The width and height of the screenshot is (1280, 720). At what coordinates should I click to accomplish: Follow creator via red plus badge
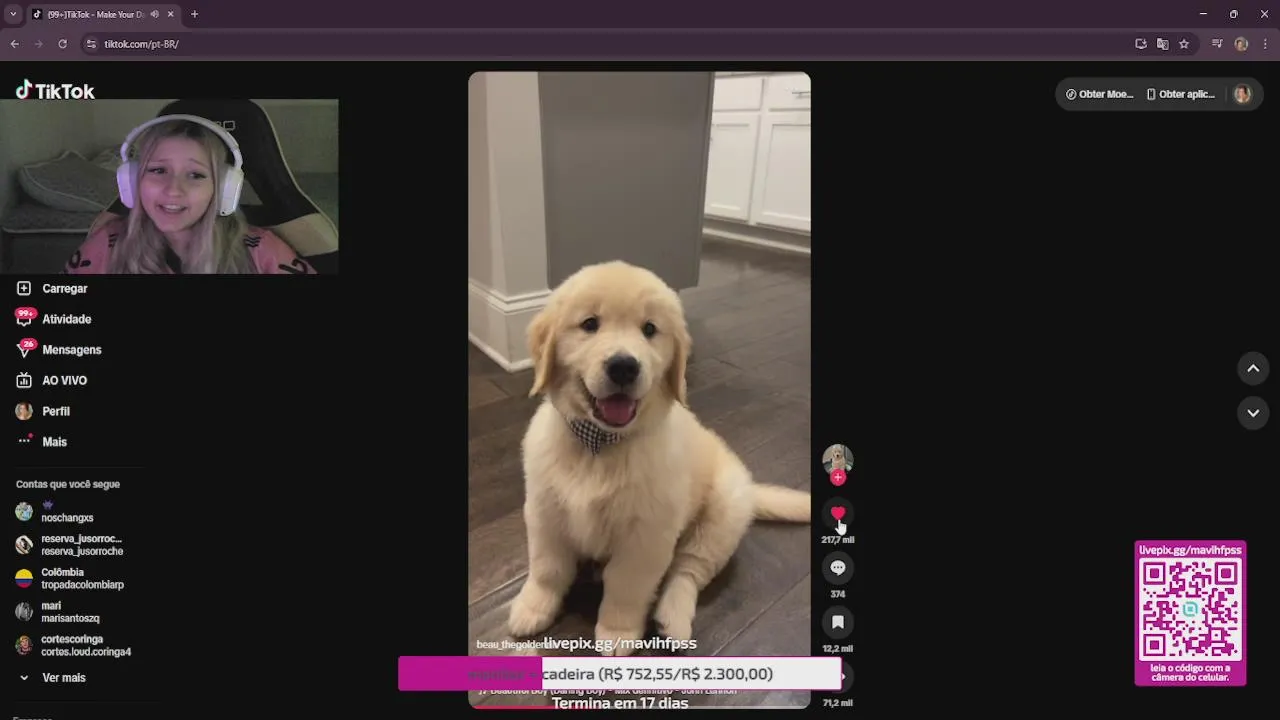click(x=838, y=478)
